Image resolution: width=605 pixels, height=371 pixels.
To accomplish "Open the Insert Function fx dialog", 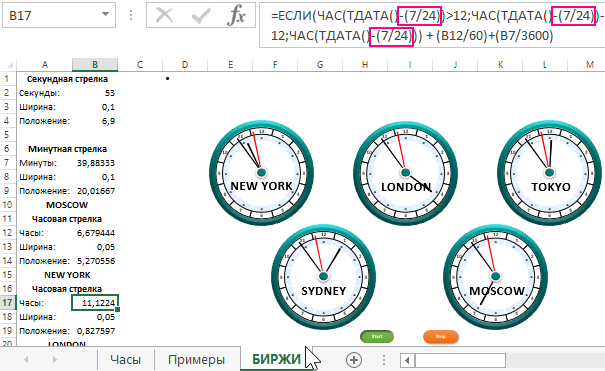I will 236,15.
